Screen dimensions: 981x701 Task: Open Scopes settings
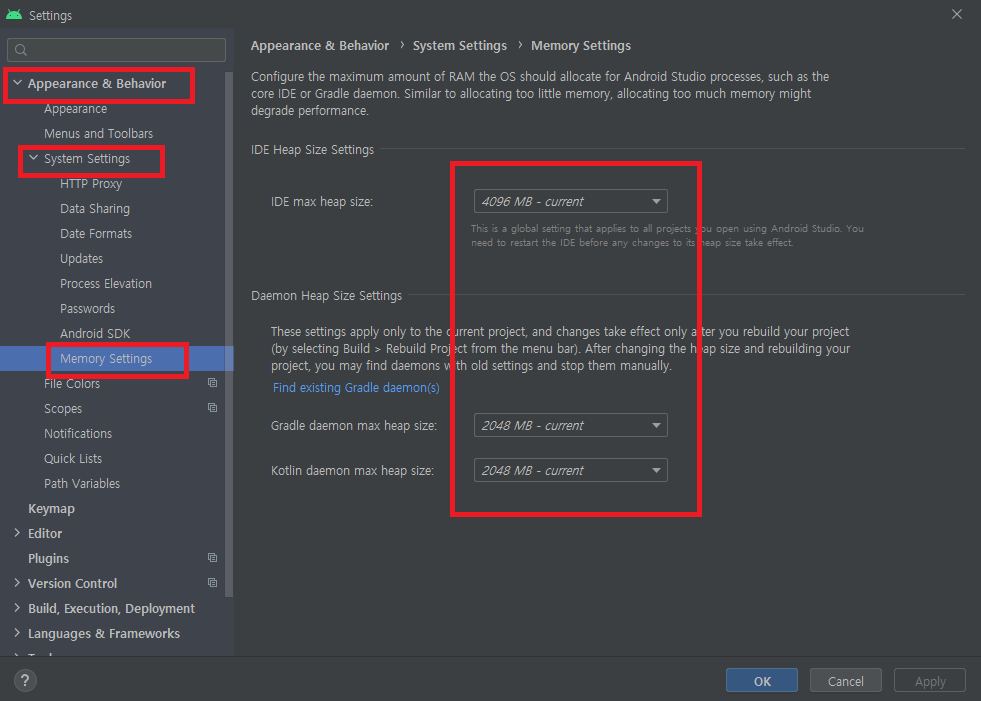pyautogui.click(x=63, y=409)
